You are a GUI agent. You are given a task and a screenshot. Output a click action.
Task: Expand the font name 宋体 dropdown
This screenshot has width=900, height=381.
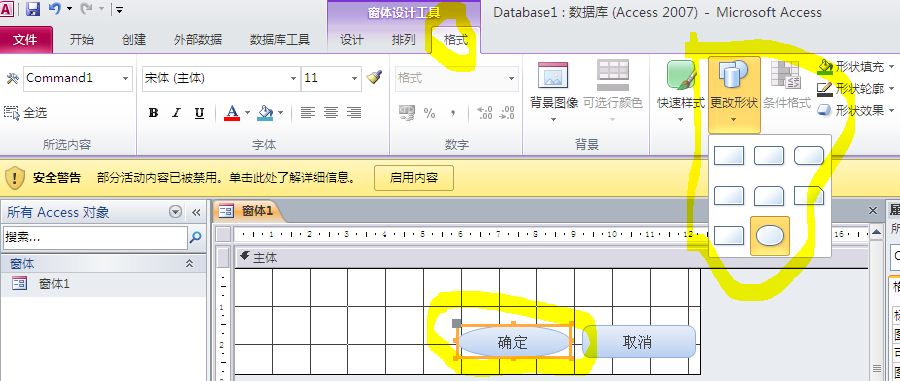coord(293,79)
